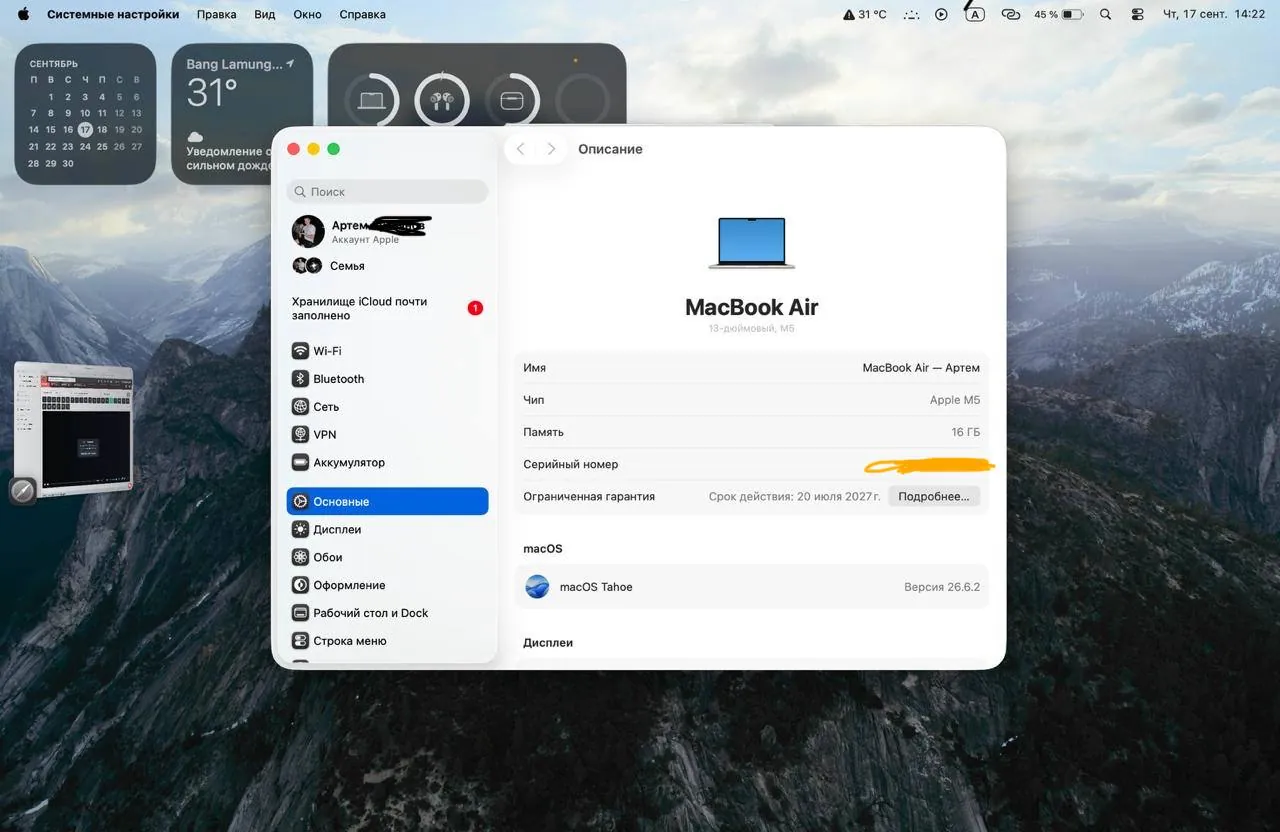Focus the Поиск search field
Image resolution: width=1280 pixels, height=832 pixels.
point(388,191)
